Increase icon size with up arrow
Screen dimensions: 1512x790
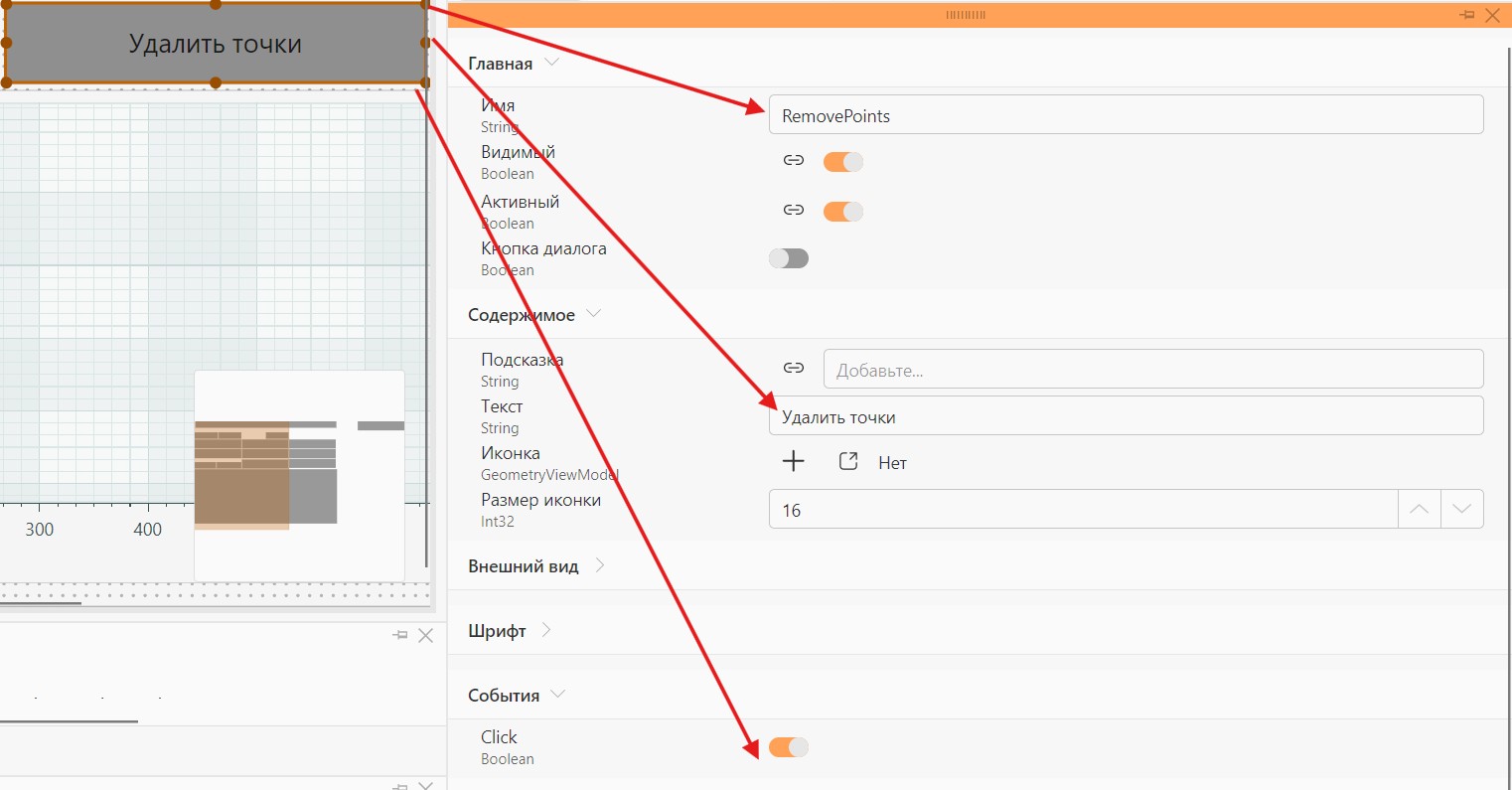1419,509
